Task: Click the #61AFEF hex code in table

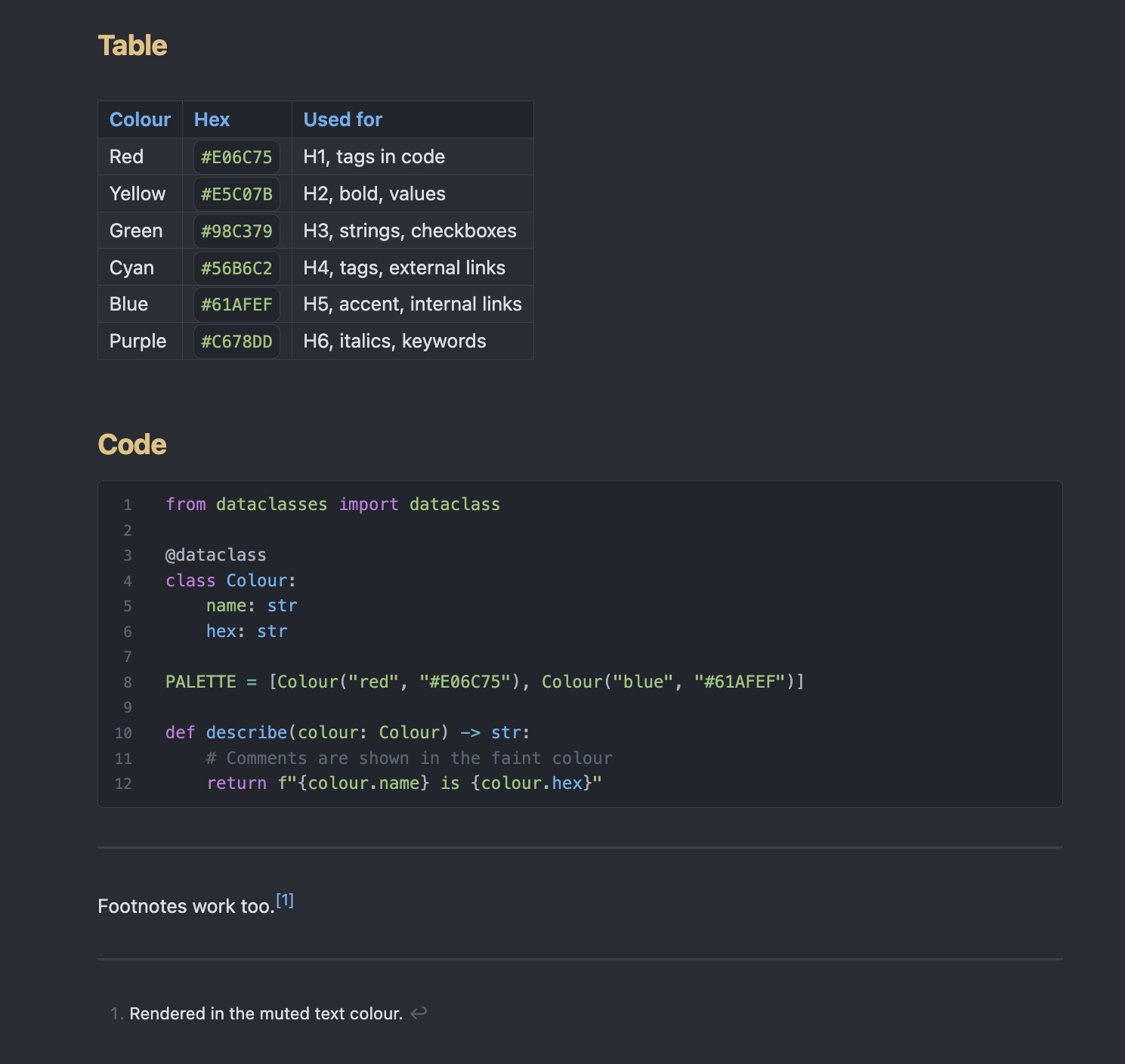Action: (x=236, y=305)
